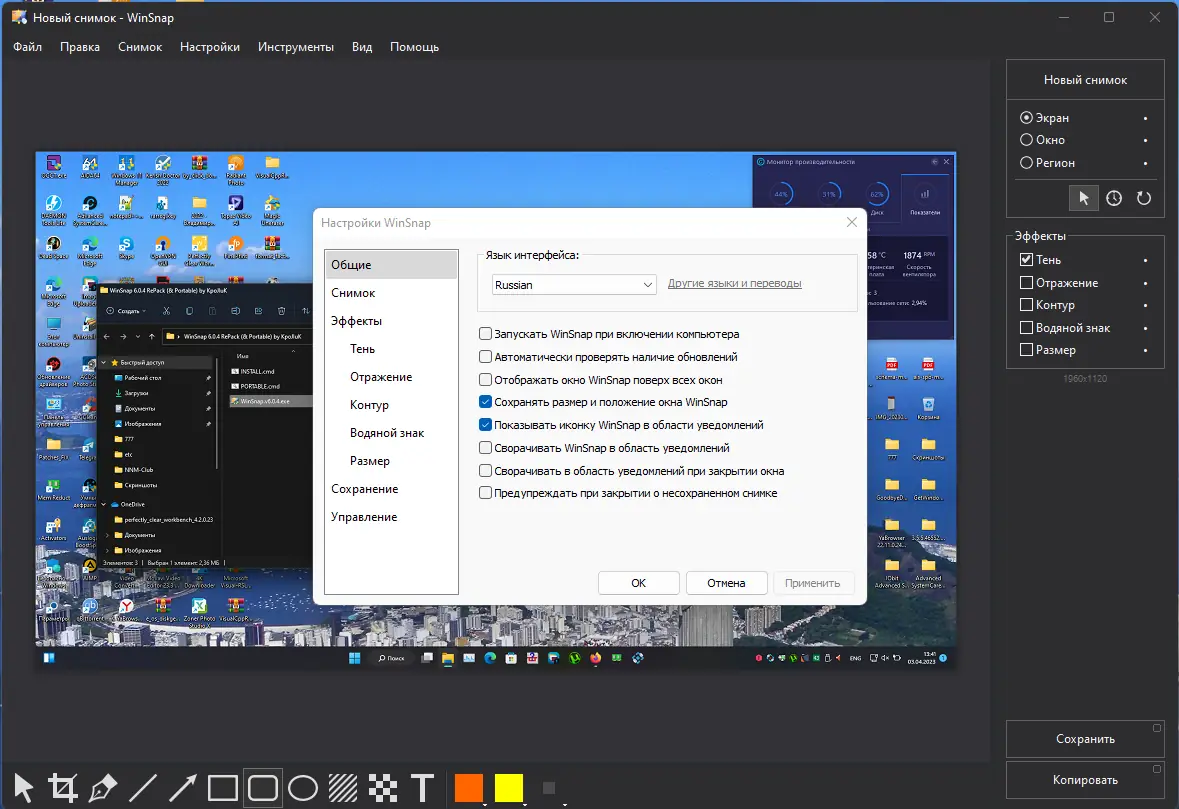Select the diagonal-stripe Highlight tool
This screenshot has height=809, width=1179.
pyautogui.click(x=343, y=788)
